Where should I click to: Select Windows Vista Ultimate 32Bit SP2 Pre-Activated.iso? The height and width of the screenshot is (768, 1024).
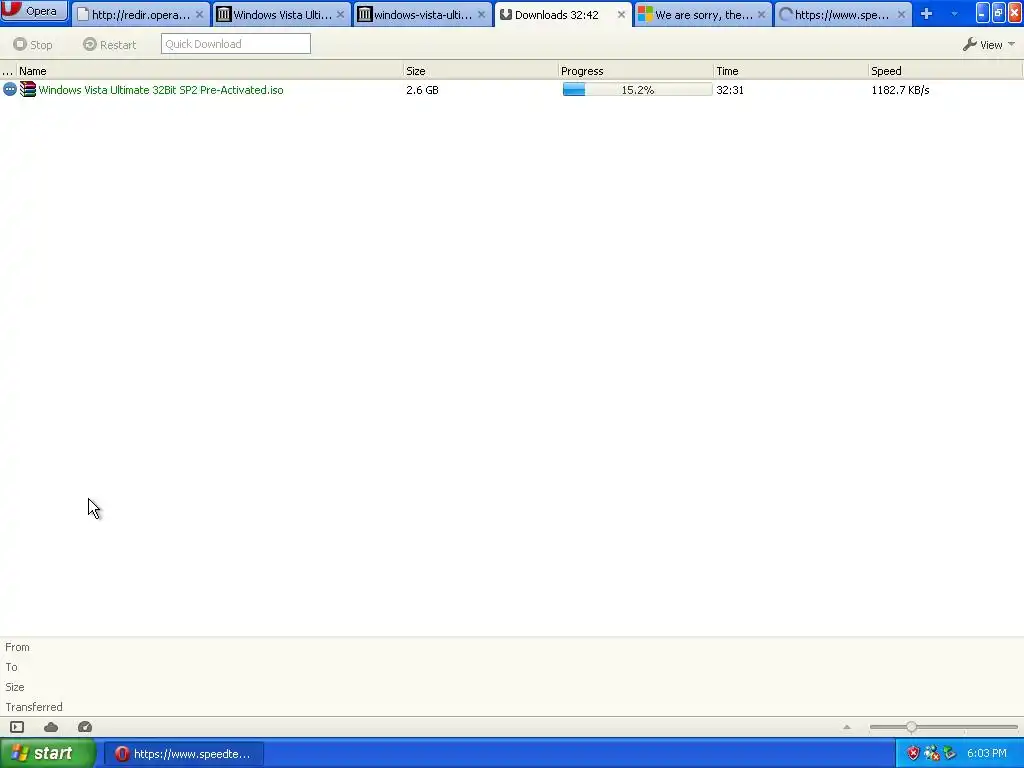tap(161, 90)
